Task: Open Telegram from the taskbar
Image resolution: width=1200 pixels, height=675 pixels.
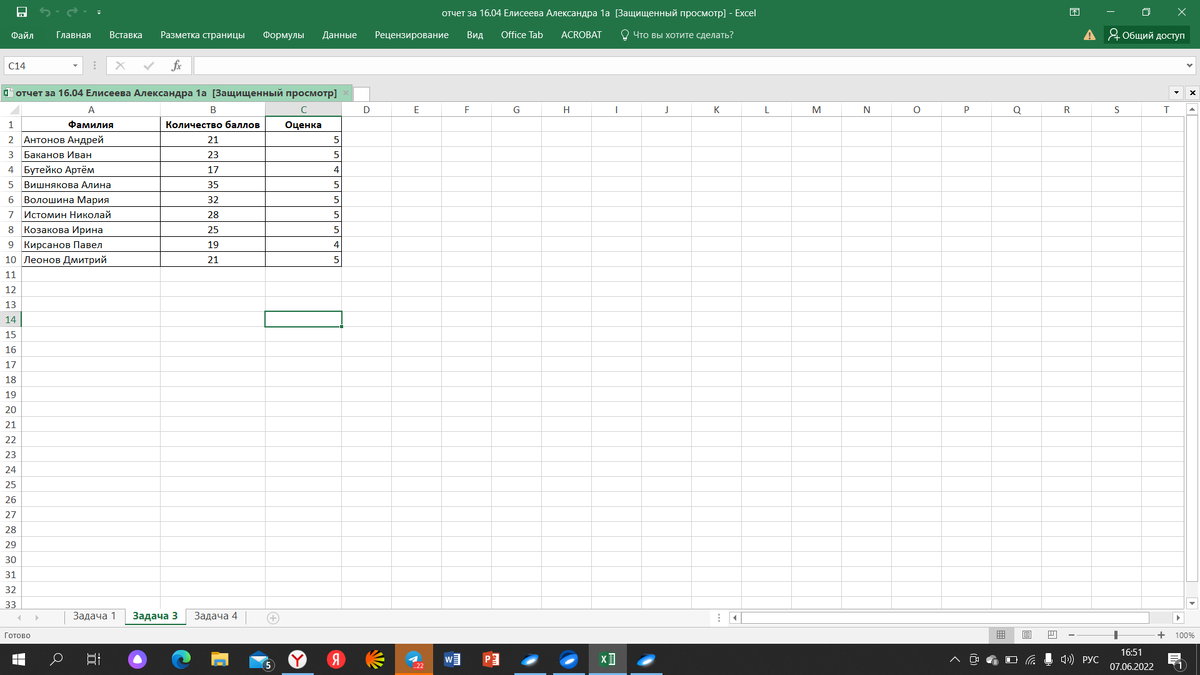Action: (413, 660)
